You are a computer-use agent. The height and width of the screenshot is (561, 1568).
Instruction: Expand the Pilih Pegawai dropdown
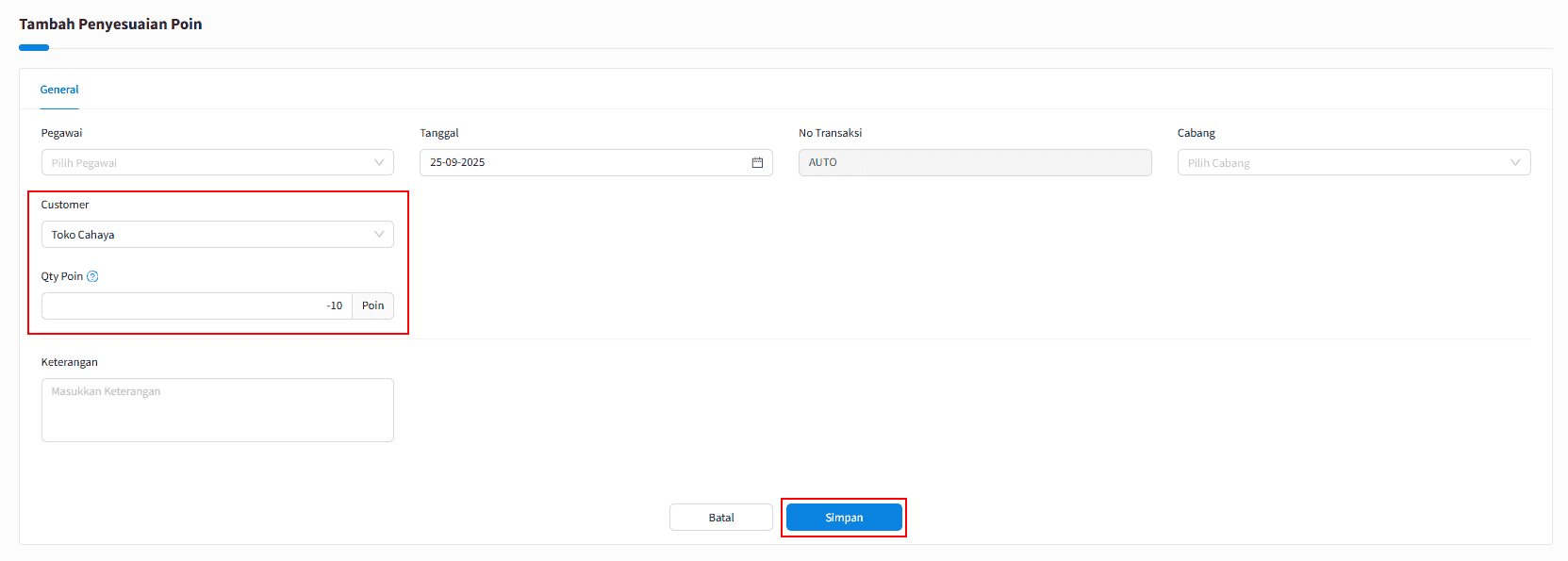point(207,163)
